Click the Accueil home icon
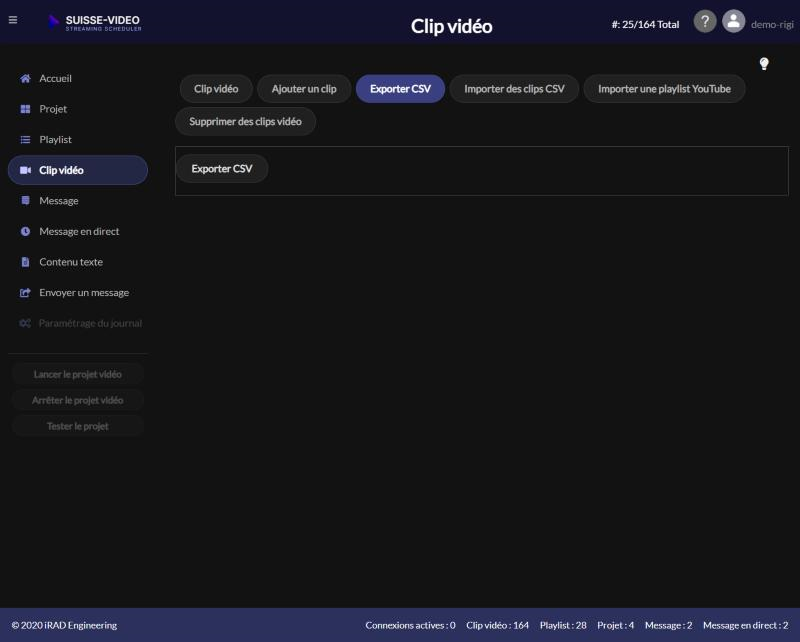This screenshot has height=642, width=800. (x=25, y=79)
